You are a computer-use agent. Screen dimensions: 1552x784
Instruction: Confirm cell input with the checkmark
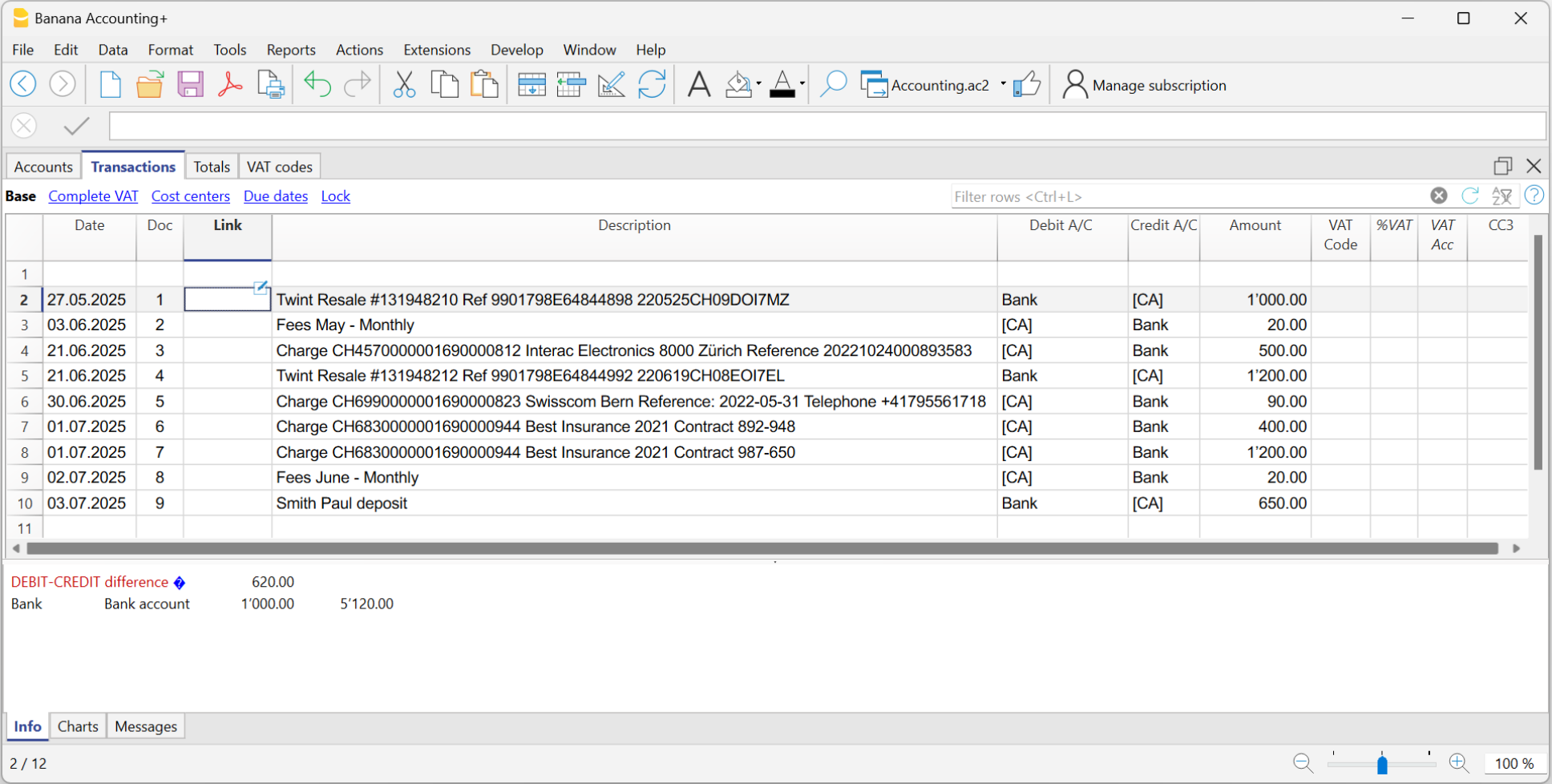pos(75,125)
